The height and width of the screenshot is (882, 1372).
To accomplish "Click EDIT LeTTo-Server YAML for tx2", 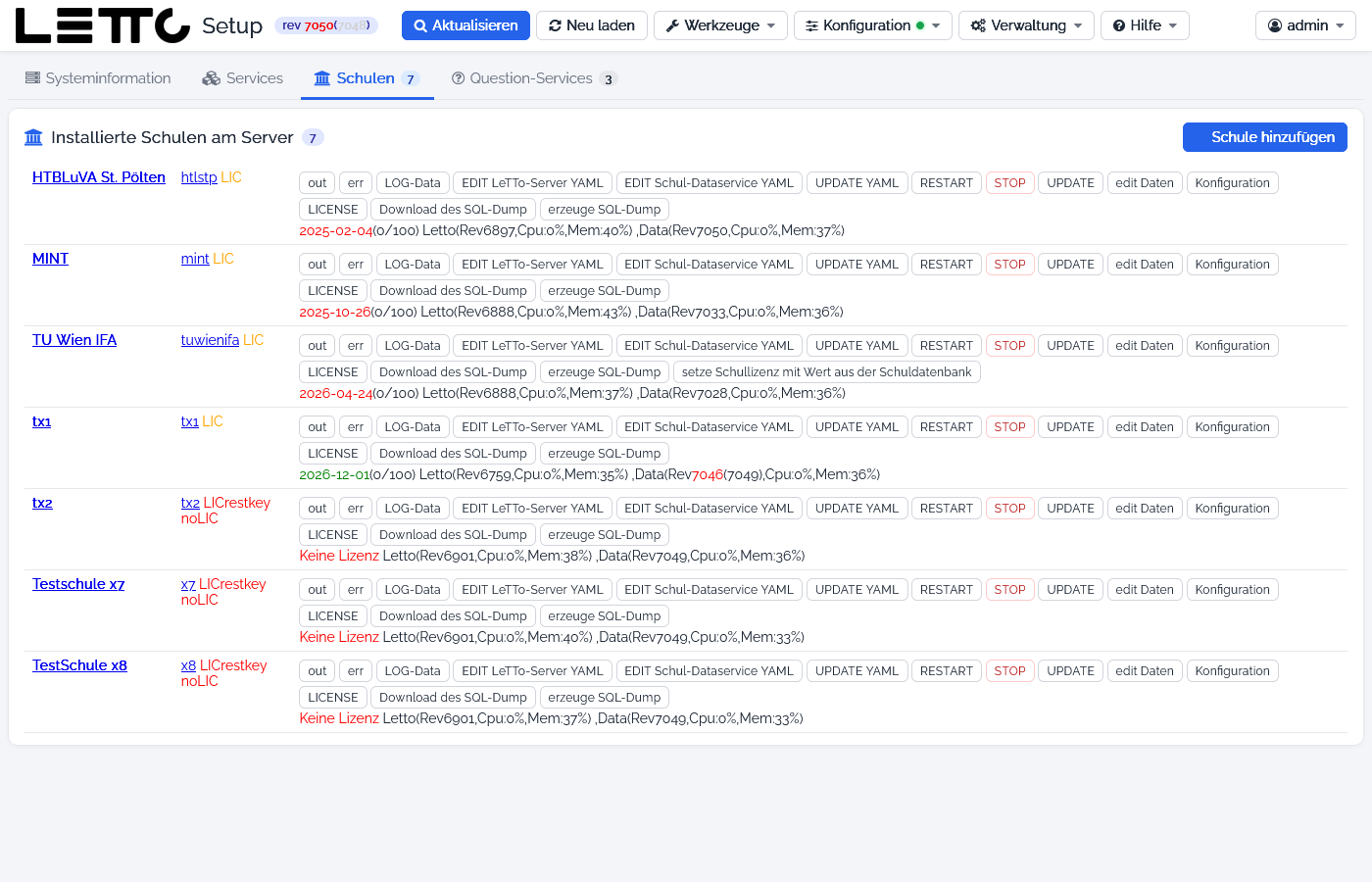I will point(532,509).
